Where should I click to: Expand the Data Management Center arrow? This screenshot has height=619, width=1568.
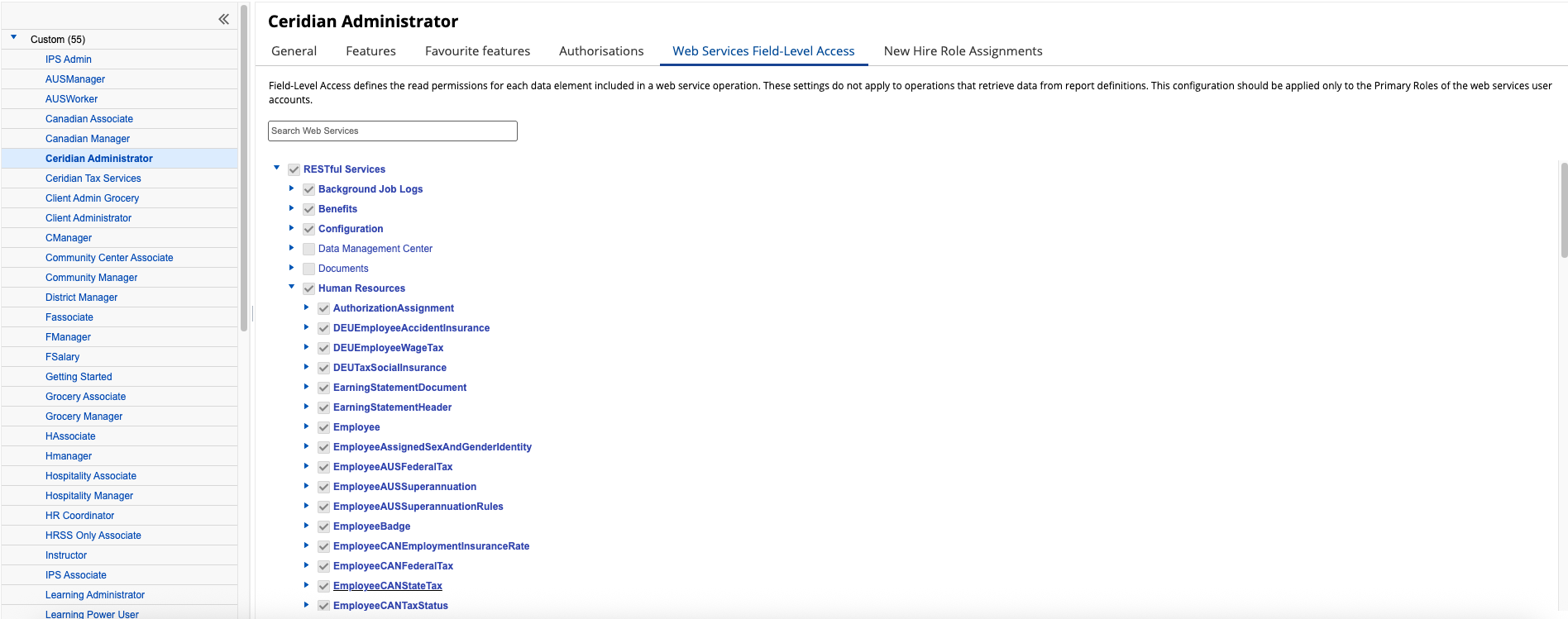[291, 248]
